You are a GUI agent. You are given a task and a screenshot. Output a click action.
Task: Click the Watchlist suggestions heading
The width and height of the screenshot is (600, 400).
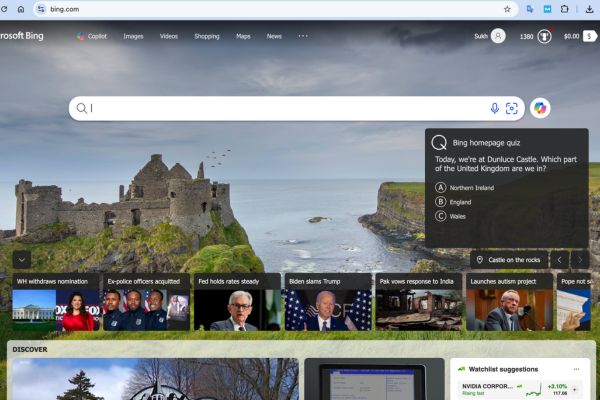(x=503, y=369)
